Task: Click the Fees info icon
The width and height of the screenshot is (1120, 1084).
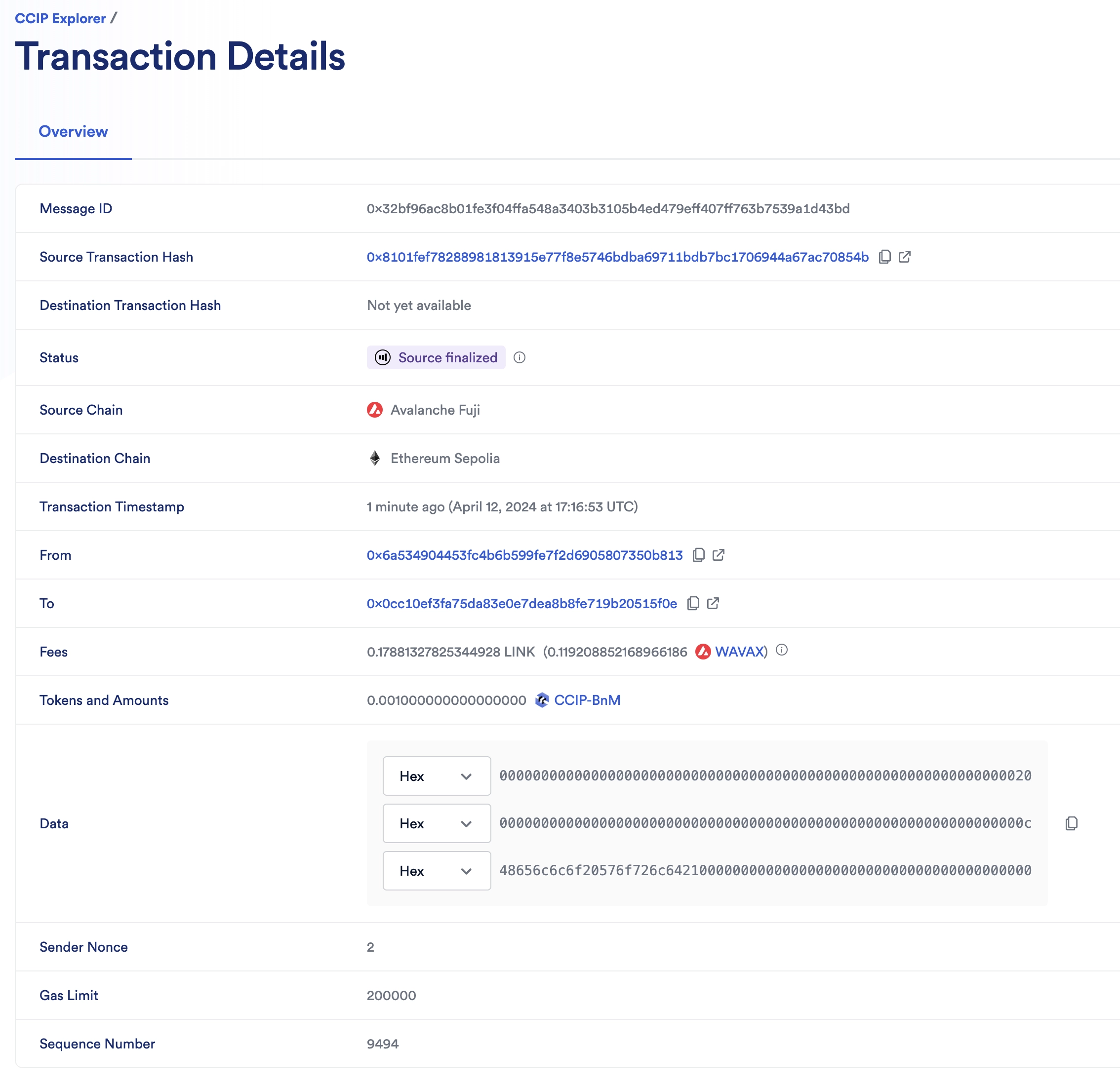Action: [782, 651]
